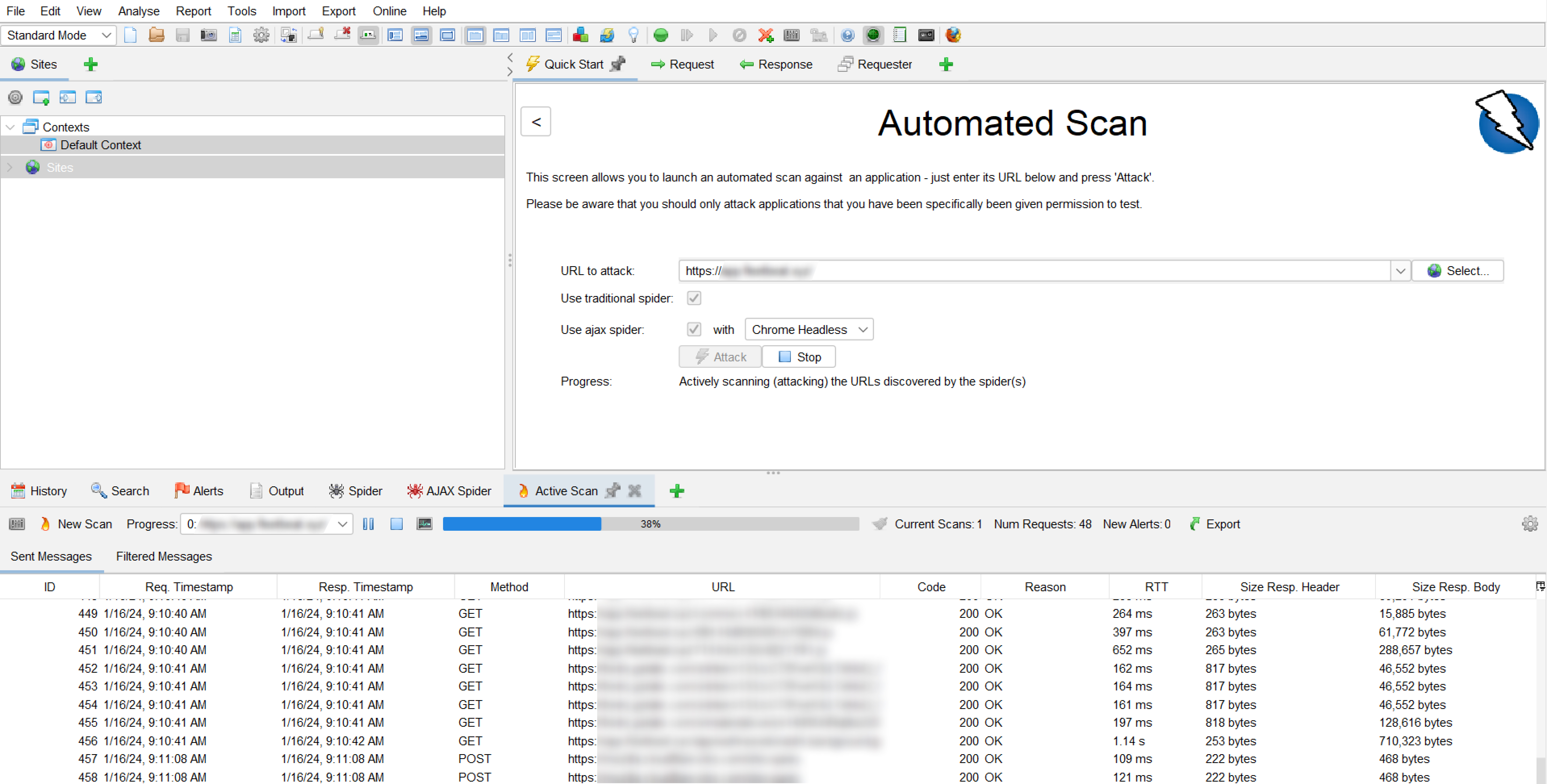
Task: Toggle Use ajax spider checkbox
Action: [x=694, y=330]
